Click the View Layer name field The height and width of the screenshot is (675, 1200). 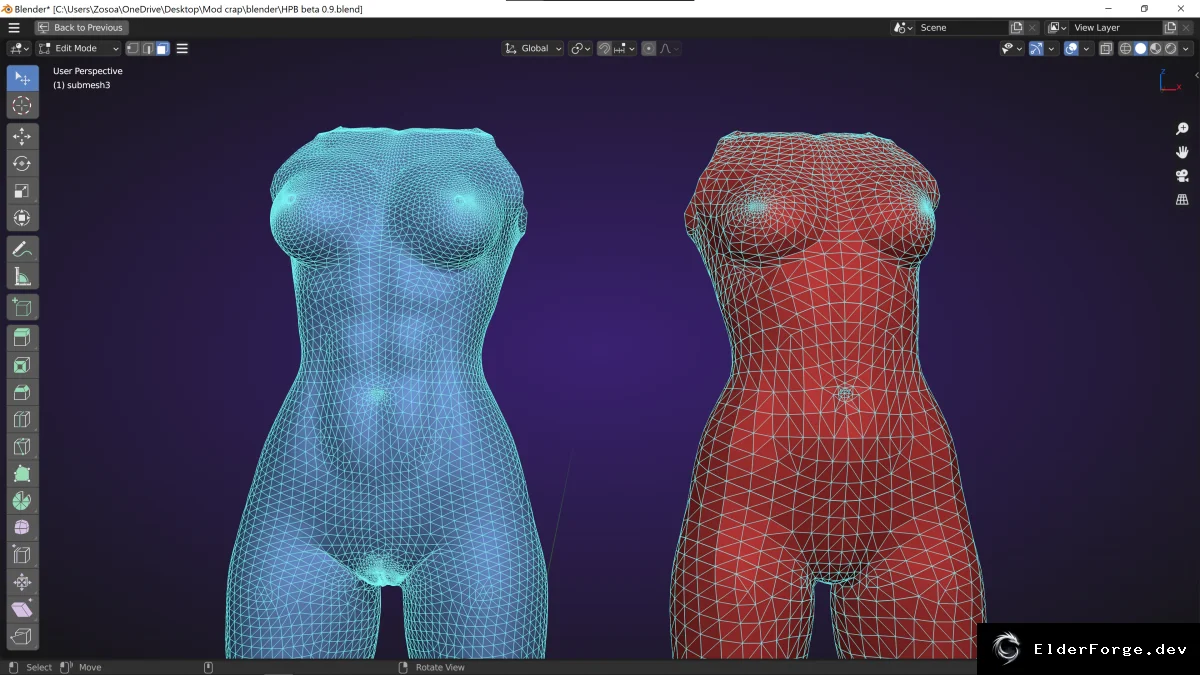1117,27
